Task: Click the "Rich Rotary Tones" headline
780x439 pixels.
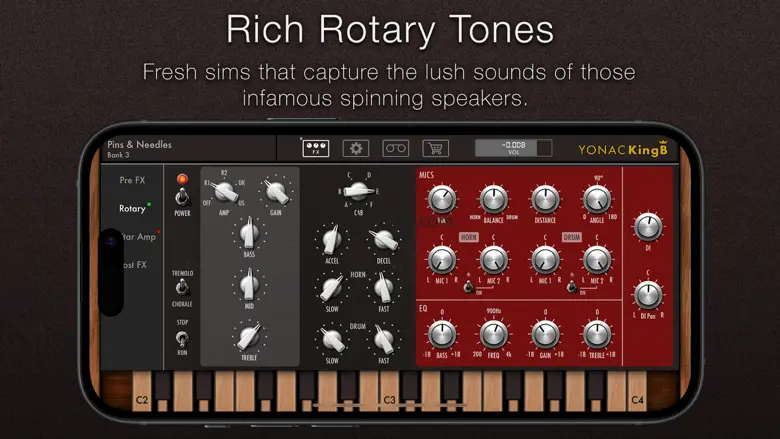Action: [390, 29]
